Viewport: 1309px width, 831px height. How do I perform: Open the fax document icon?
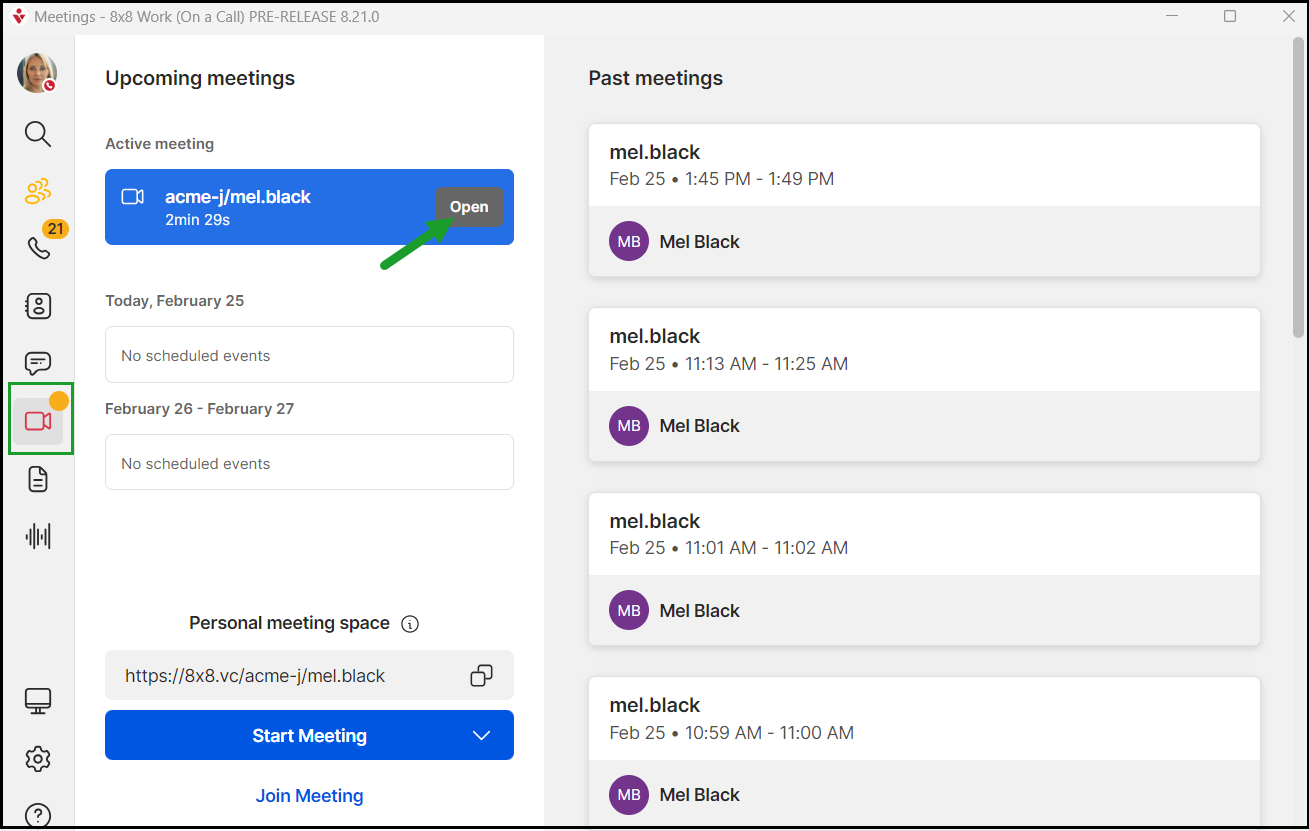tap(38, 480)
